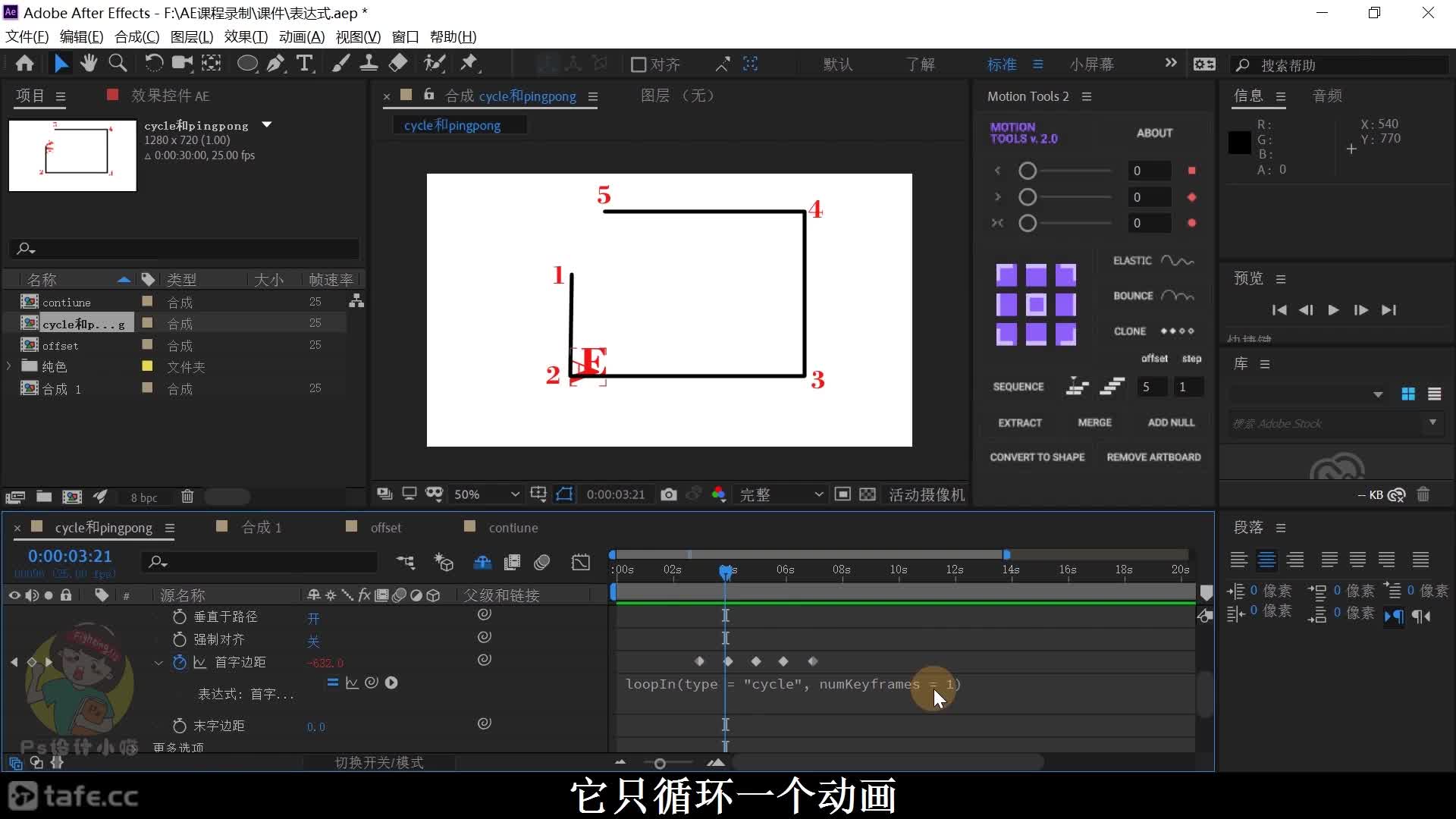
Task: Select the Home icon in toolbar
Action: click(25, 64)
